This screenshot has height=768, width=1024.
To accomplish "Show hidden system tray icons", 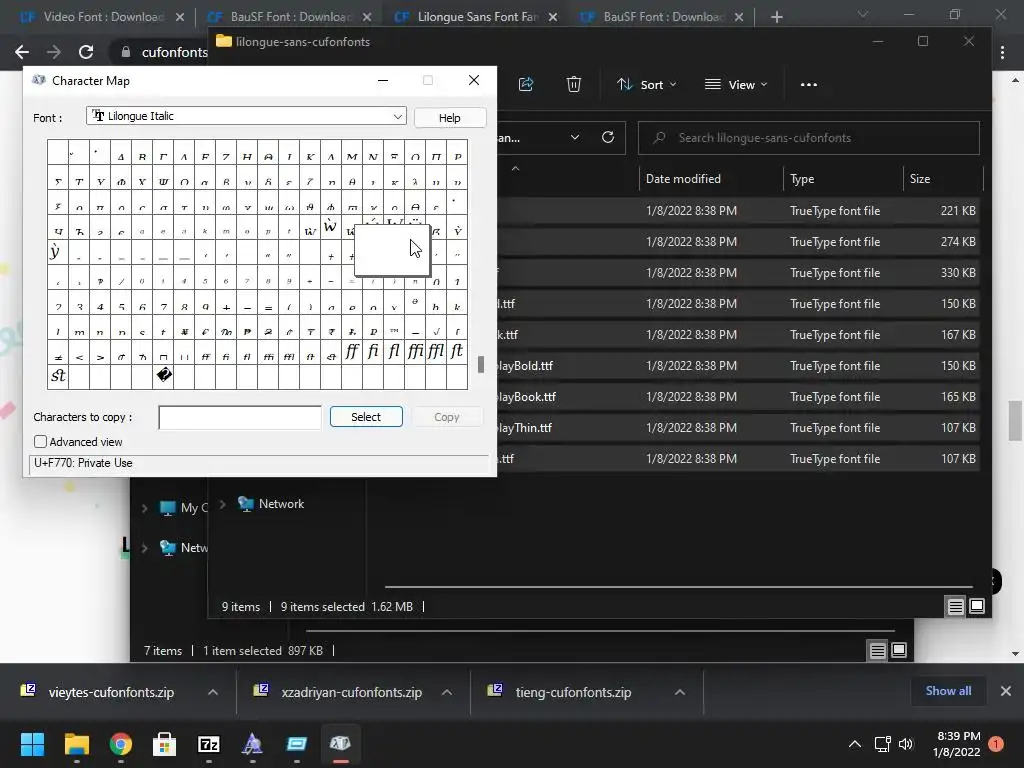I will pos(855,744).
